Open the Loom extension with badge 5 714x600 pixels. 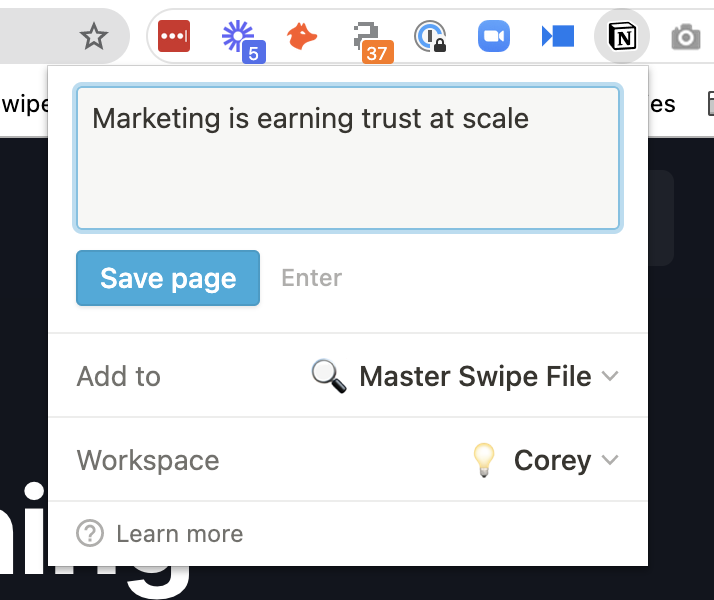click(x=238, y=37)
